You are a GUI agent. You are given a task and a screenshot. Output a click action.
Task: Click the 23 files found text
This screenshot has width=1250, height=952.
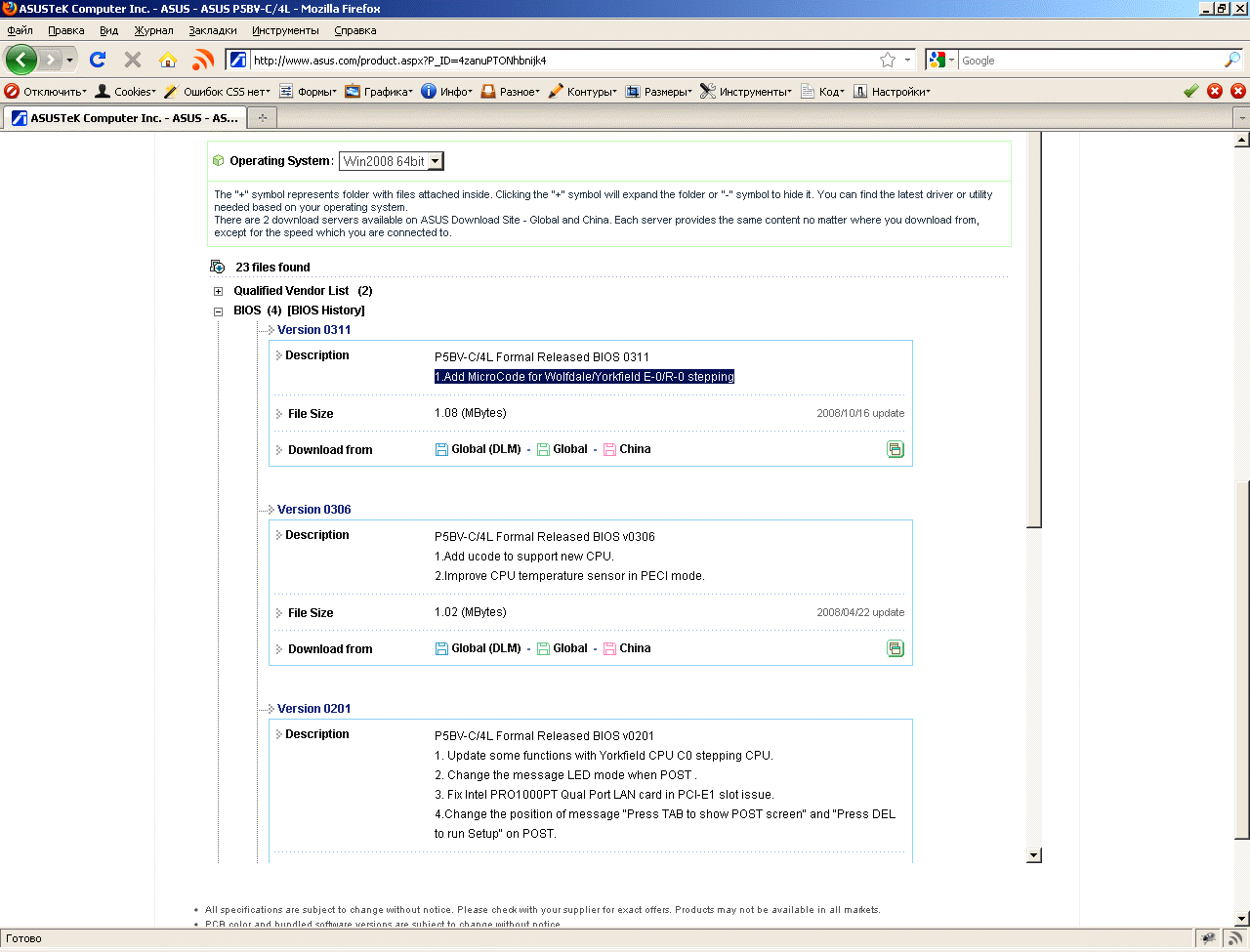pyautogui.click(x=272, y=268)
